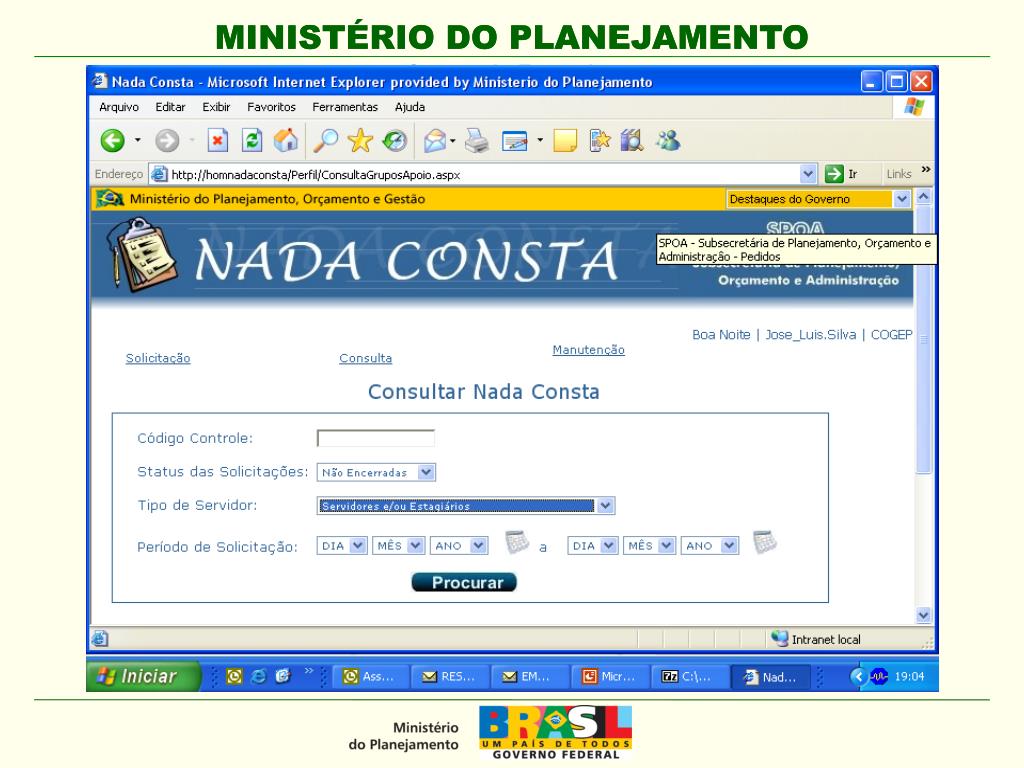Viewport: 1024px width, 768px height.
Task: Open the second DIA dropdown
Action: pos(609,545)
